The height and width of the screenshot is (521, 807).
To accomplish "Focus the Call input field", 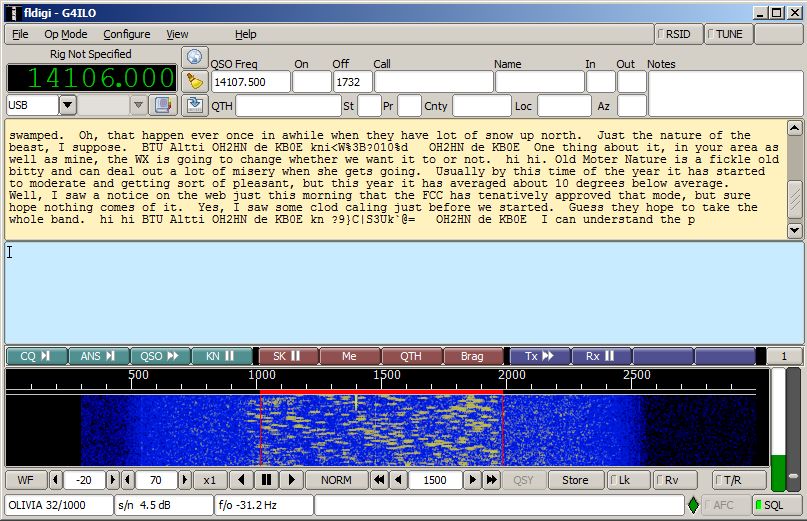I will pyautogui.click(x=434, y=82).
